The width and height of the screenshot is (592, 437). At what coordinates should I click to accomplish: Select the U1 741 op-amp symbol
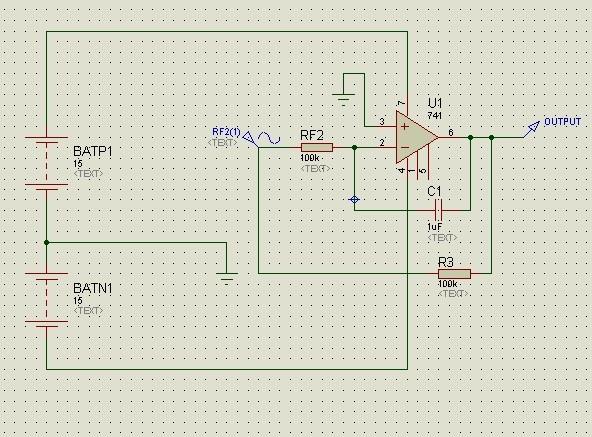tap(416, 137)
